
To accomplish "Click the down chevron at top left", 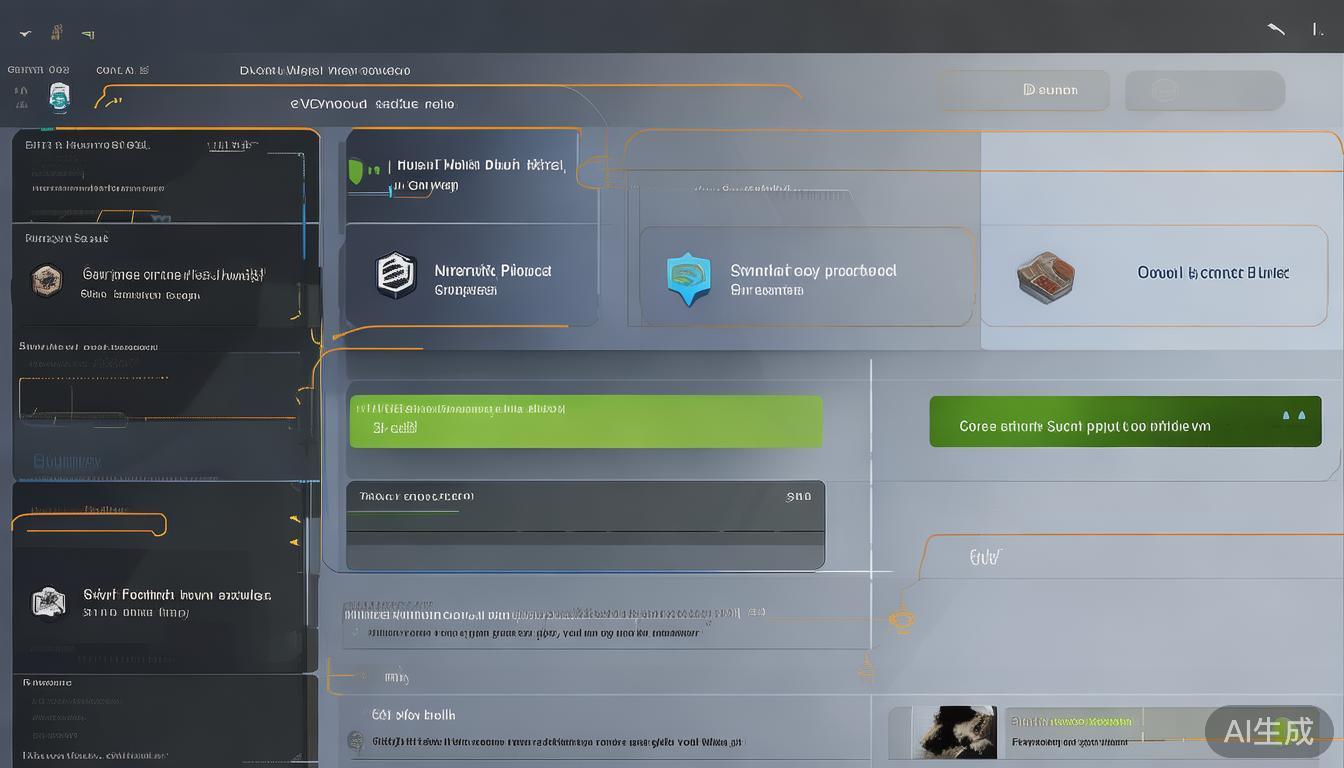I will tap(25, 34).
